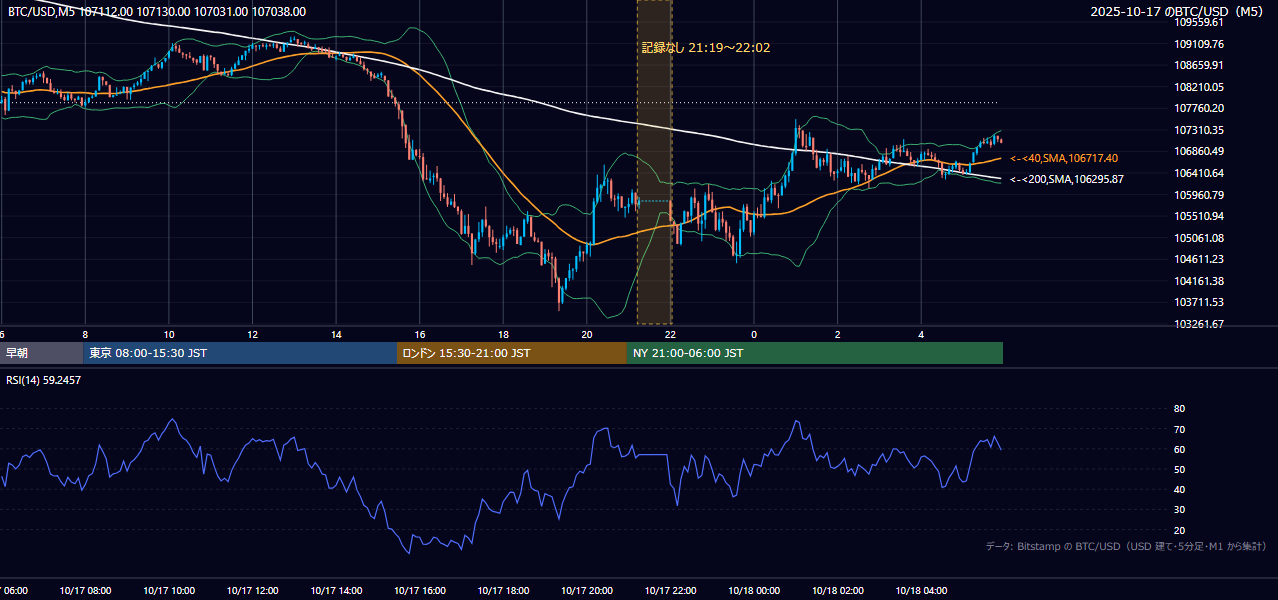Select price level 109109.76 on the axis
1278x600 pixels.
[1199, 44]
